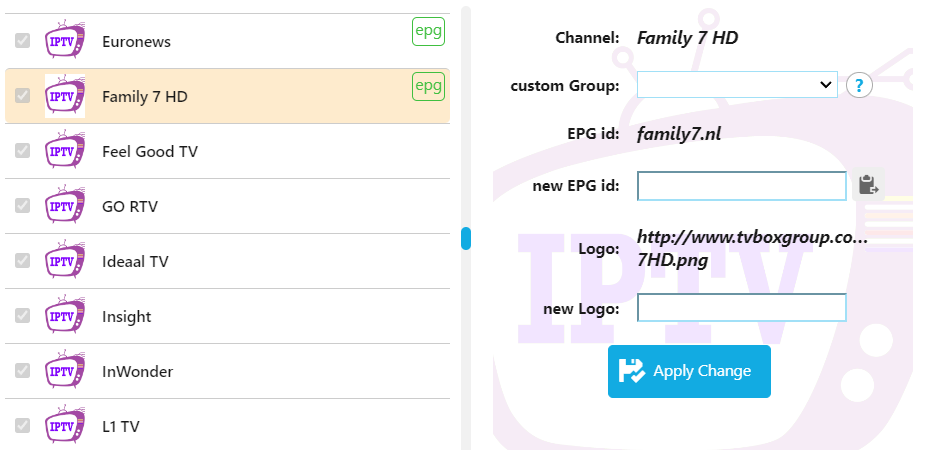Click the Feel Good TV logo icon
The width and height of the screenshot is (928, 450).
tap(65, 150)
